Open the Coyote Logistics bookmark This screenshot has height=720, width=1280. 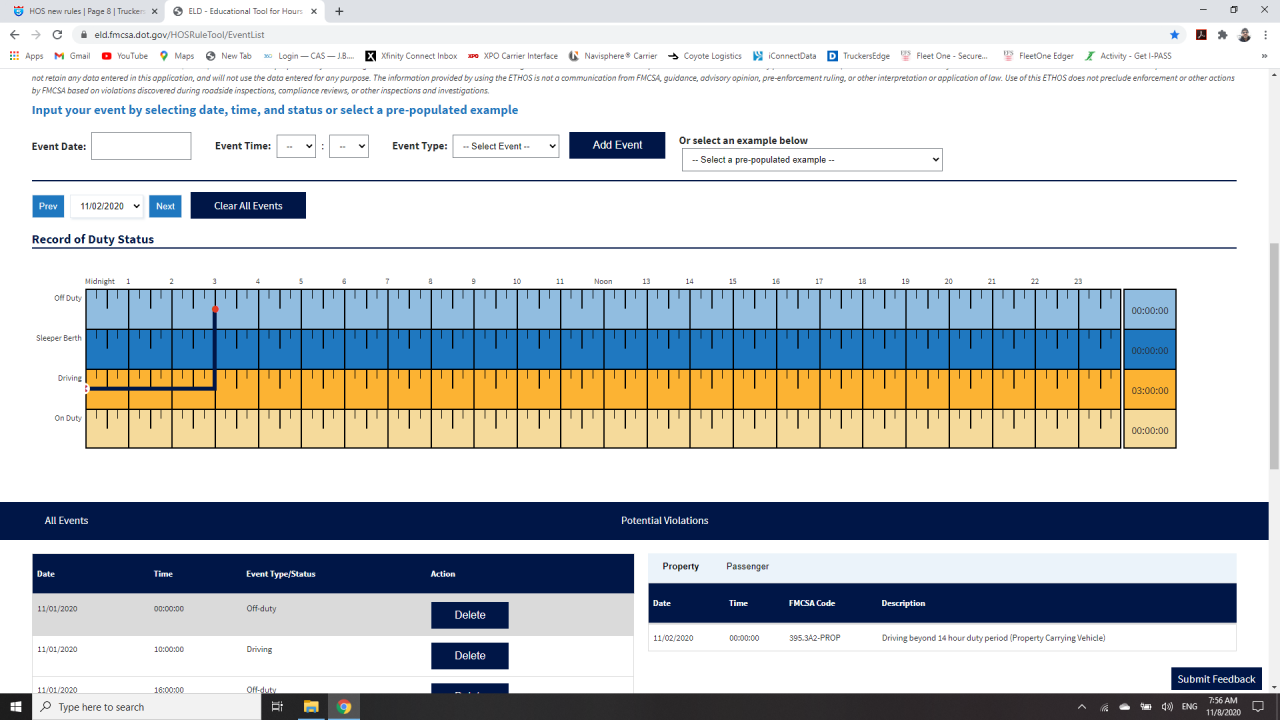click(x=705, y=56)
